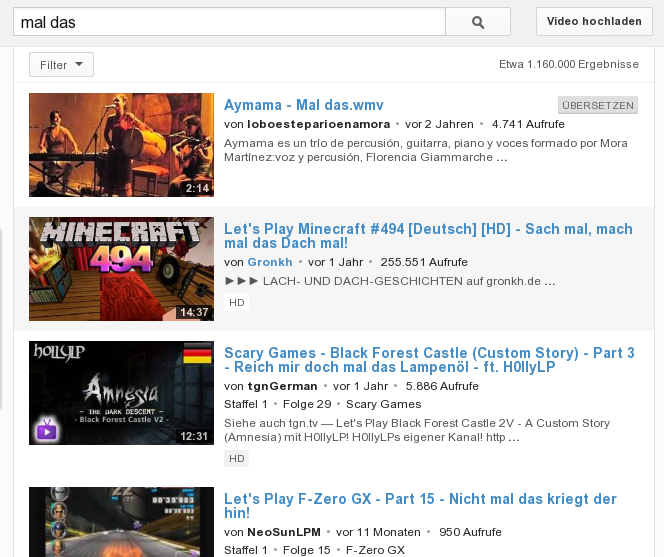Click into the search field containing 'mal das'

coord(228,22)
